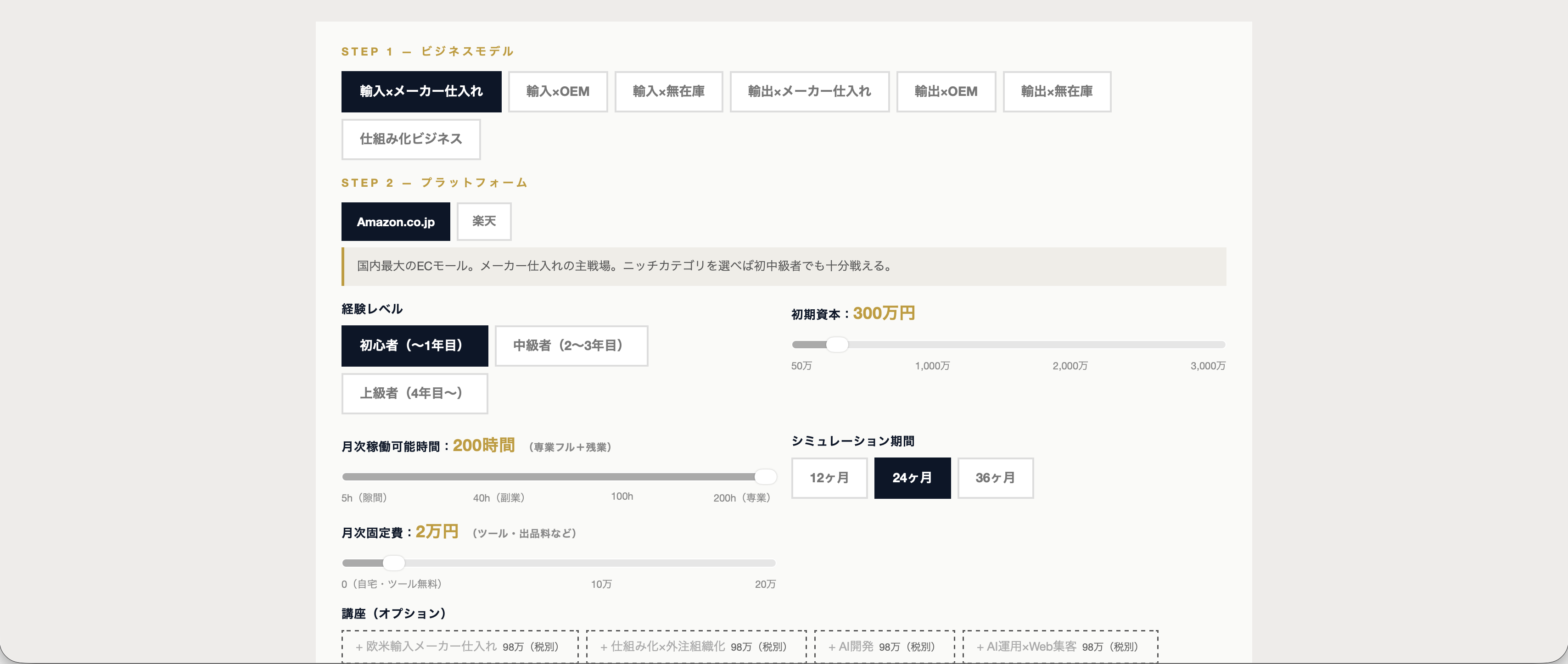Switch platform to 楽天

[x=483, y=222]
